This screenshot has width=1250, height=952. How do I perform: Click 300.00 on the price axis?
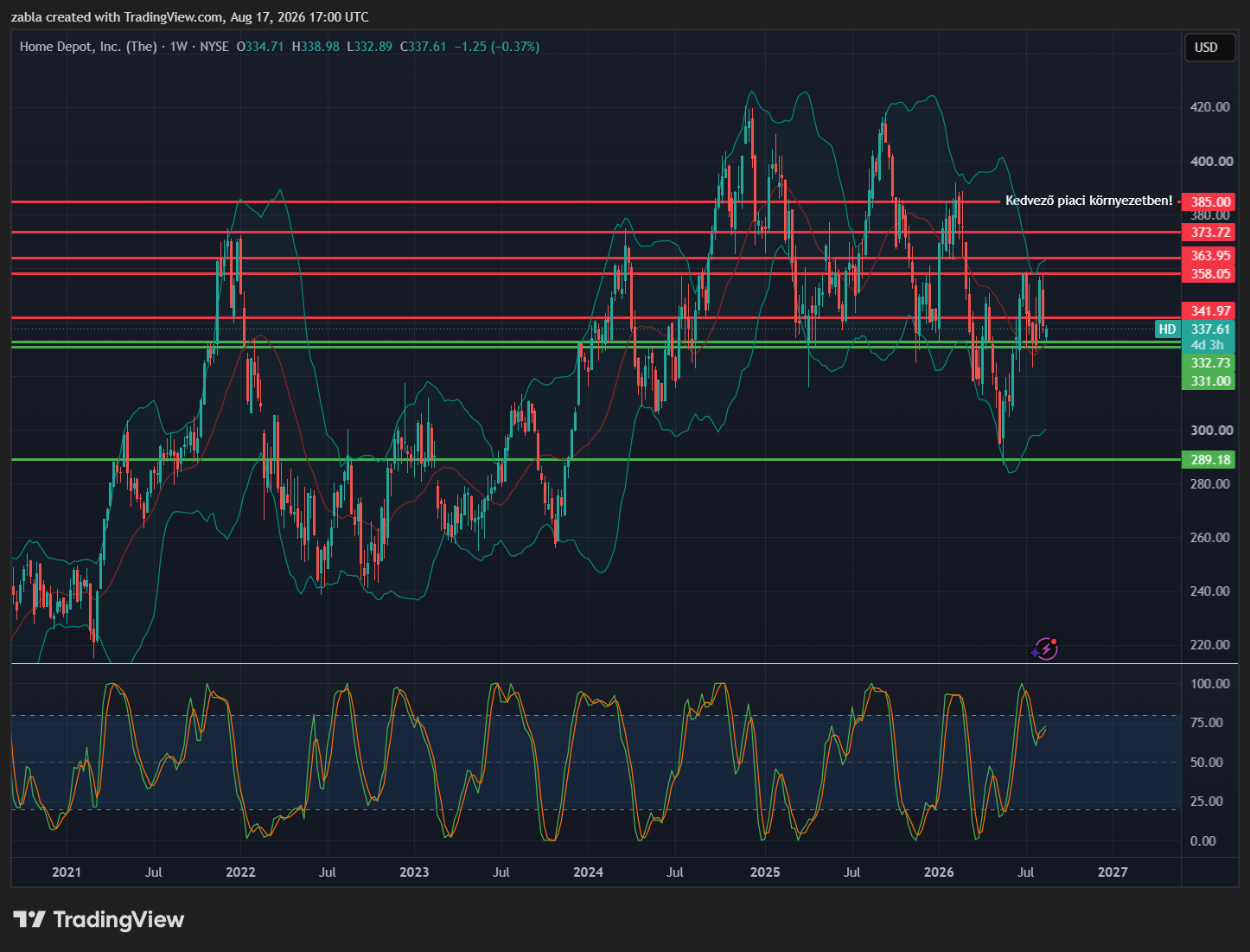point(1212,430)
